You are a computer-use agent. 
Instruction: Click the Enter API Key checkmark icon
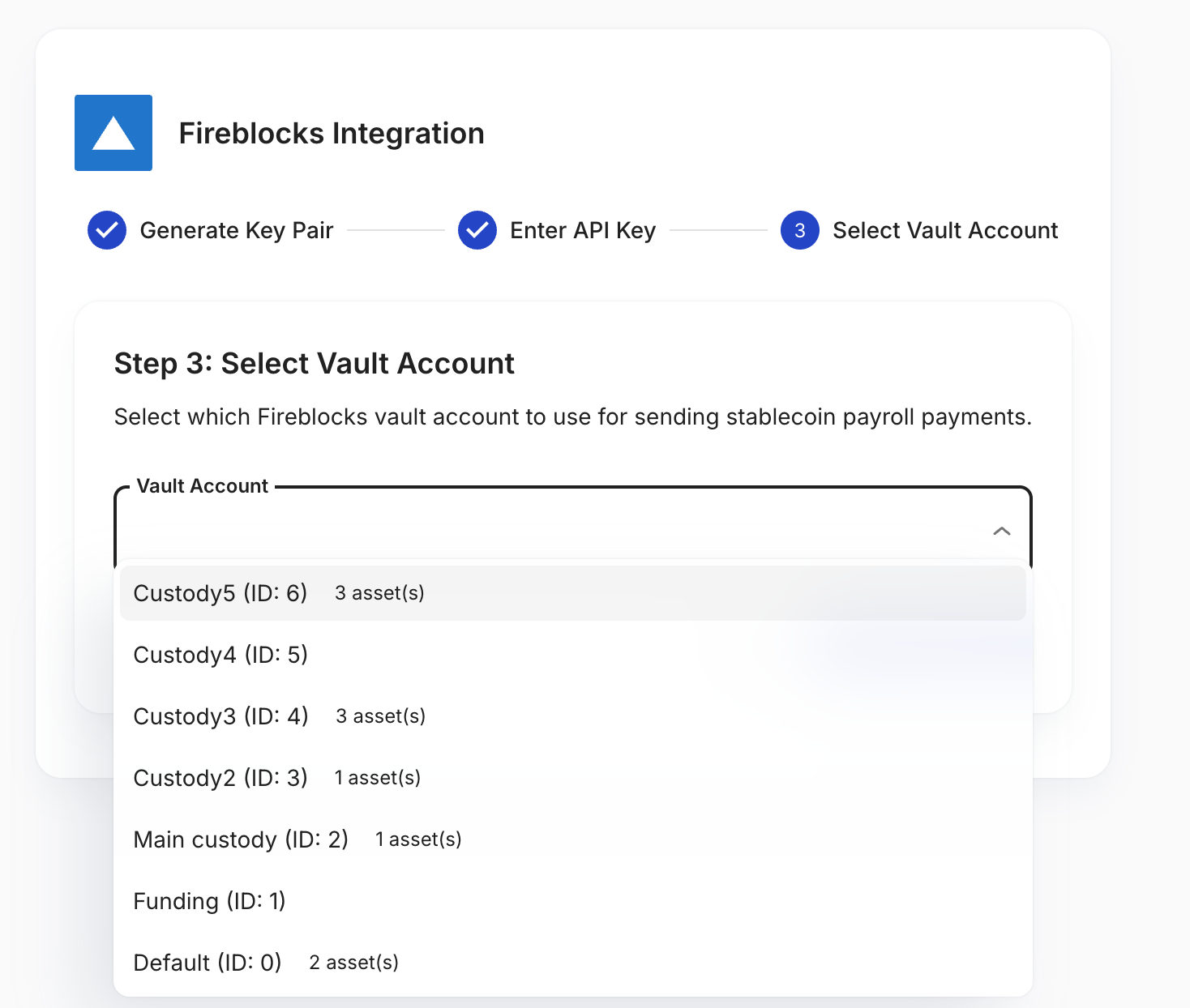tap(477, 230)
